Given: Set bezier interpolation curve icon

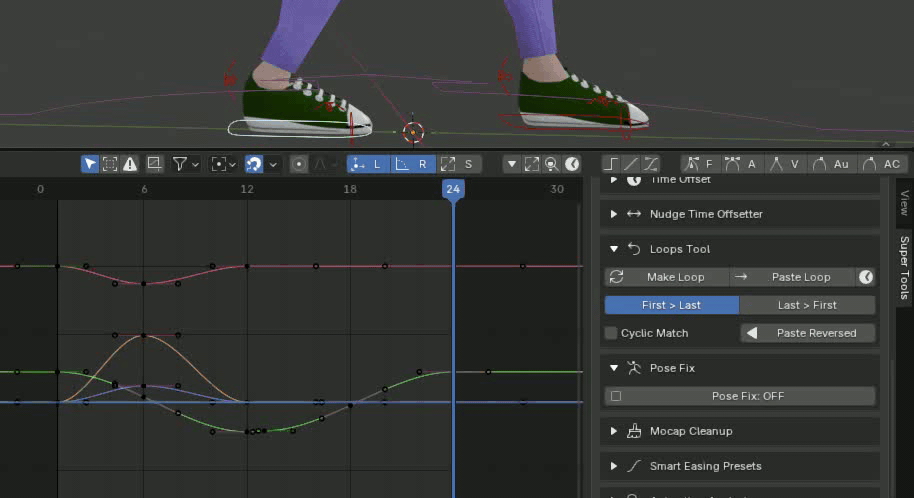Looking at the screenshot, I should click(x=651, y=164).
